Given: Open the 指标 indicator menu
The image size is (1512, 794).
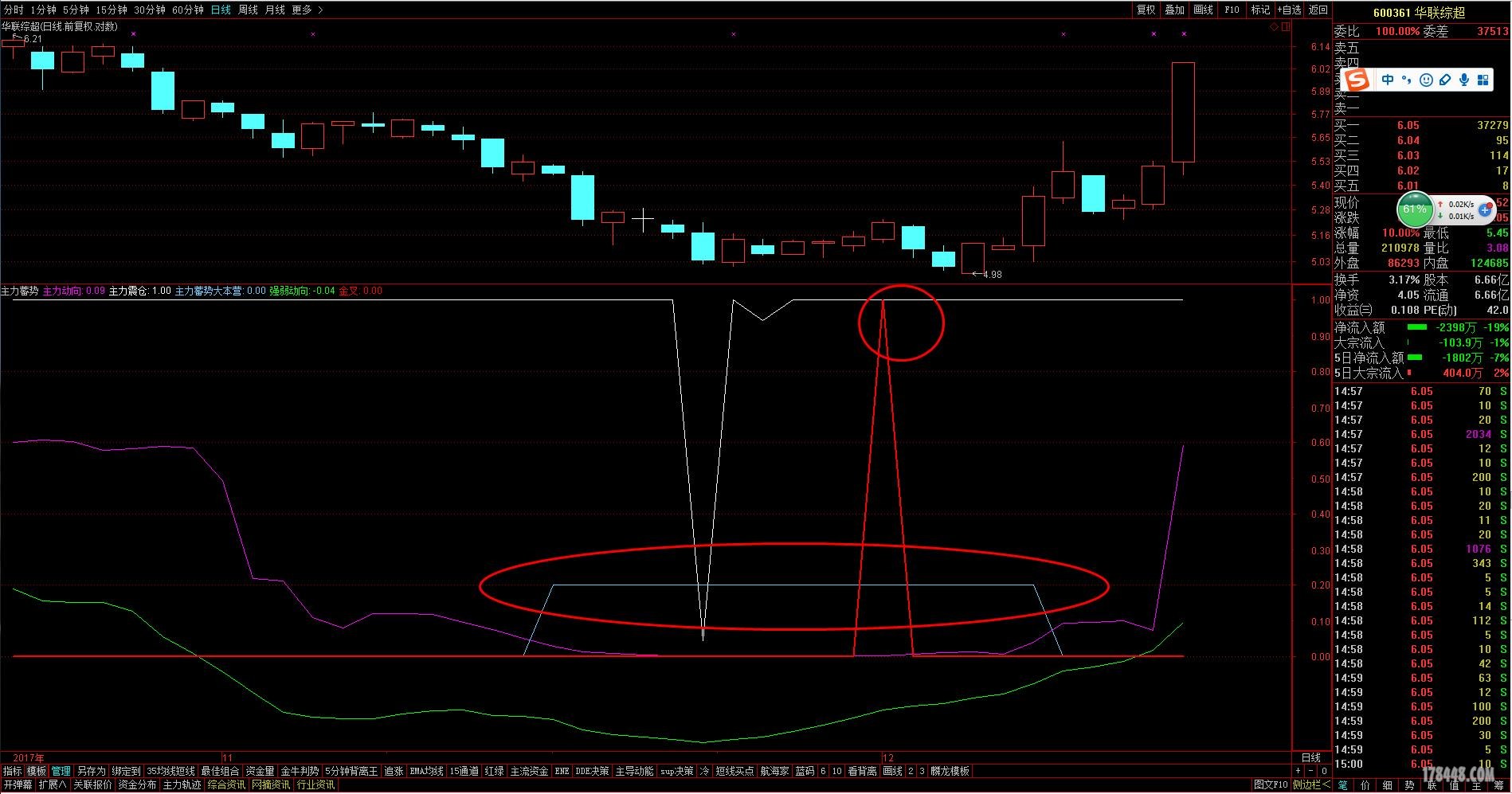Looking at the screenshot, I should pos(12,771).
